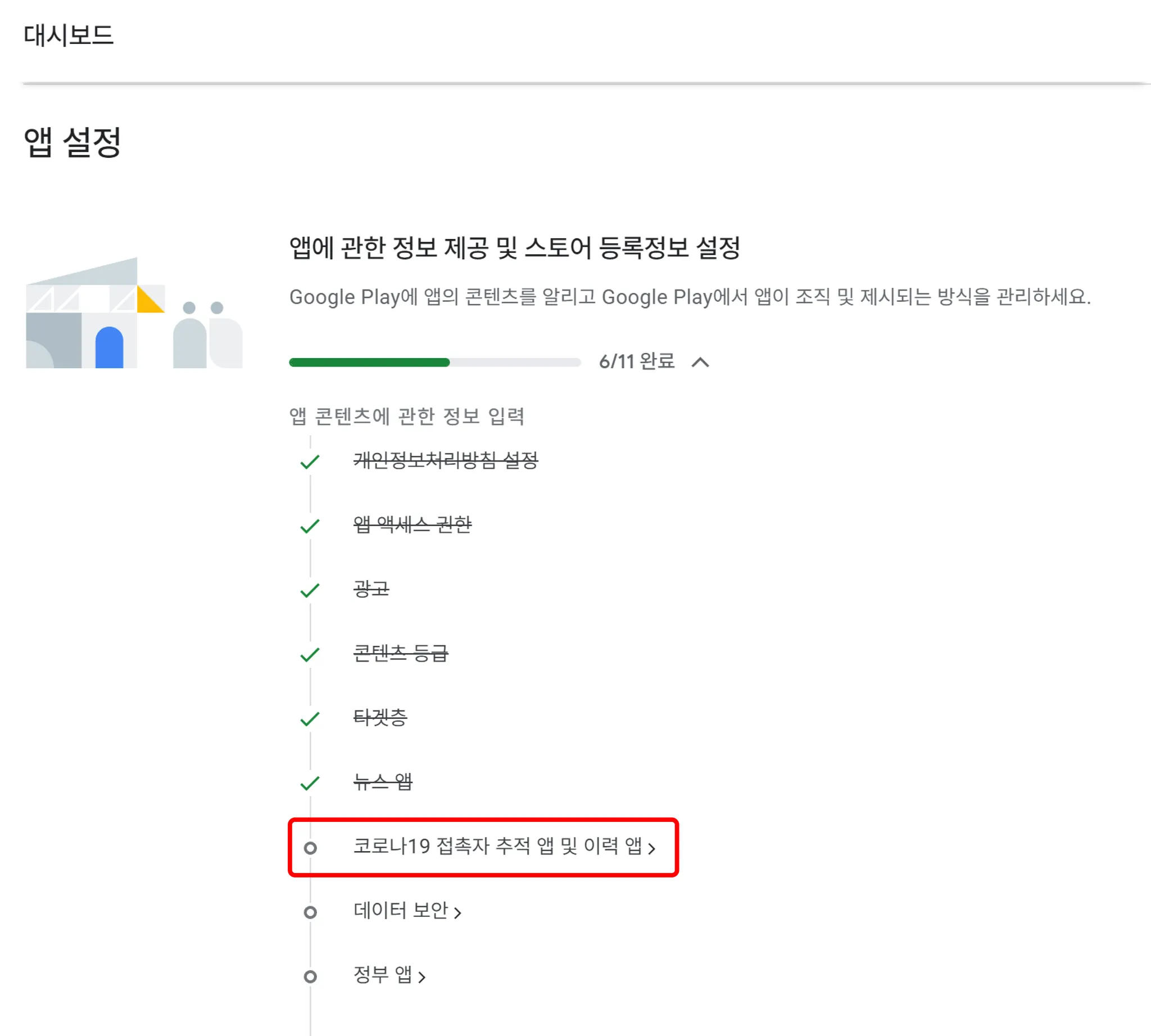Screen dimensions: 1151x1036
Task: Select the completed 광고 item
Action: 371,589
